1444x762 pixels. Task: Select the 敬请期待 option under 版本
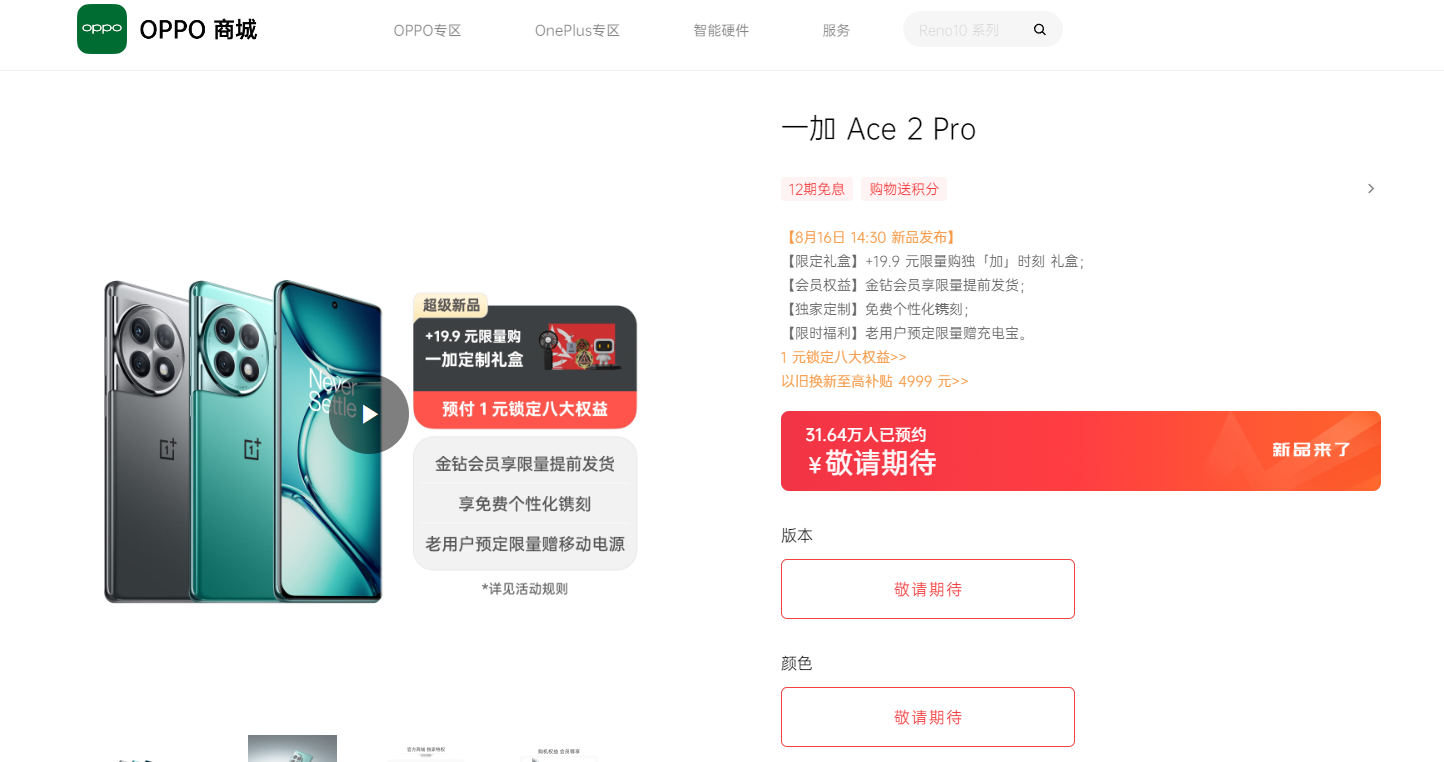click(928, 589)
